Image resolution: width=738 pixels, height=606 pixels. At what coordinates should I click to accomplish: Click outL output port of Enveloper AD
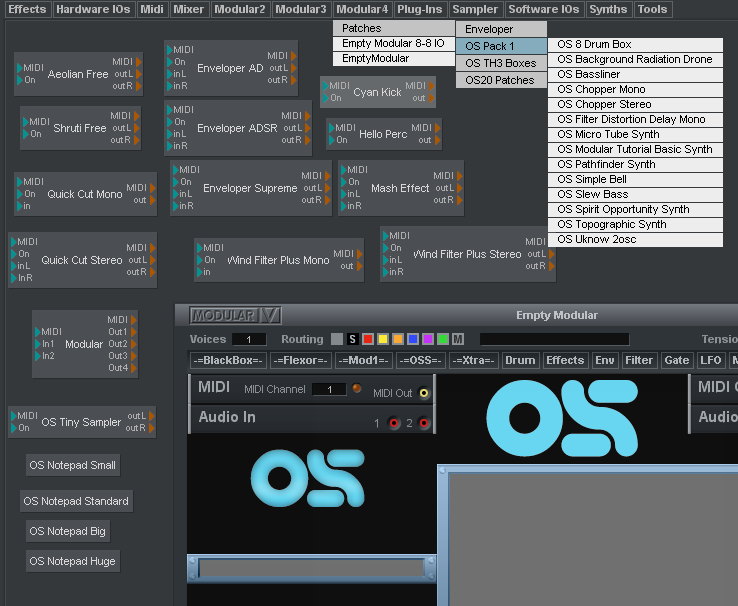coord(293,68)
